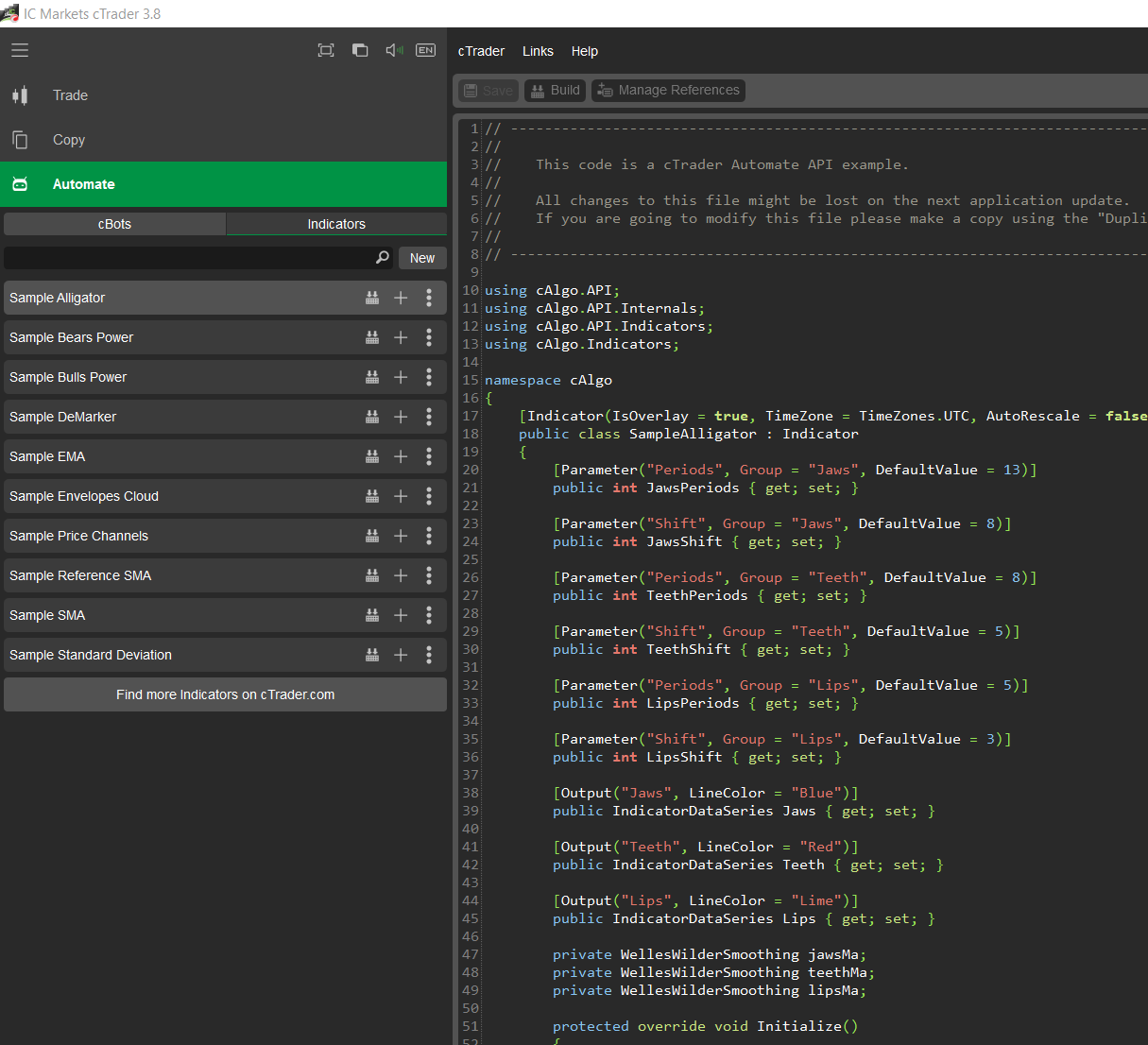
Task: Build the Sample Alligator indicator
Action: [372, 298]
